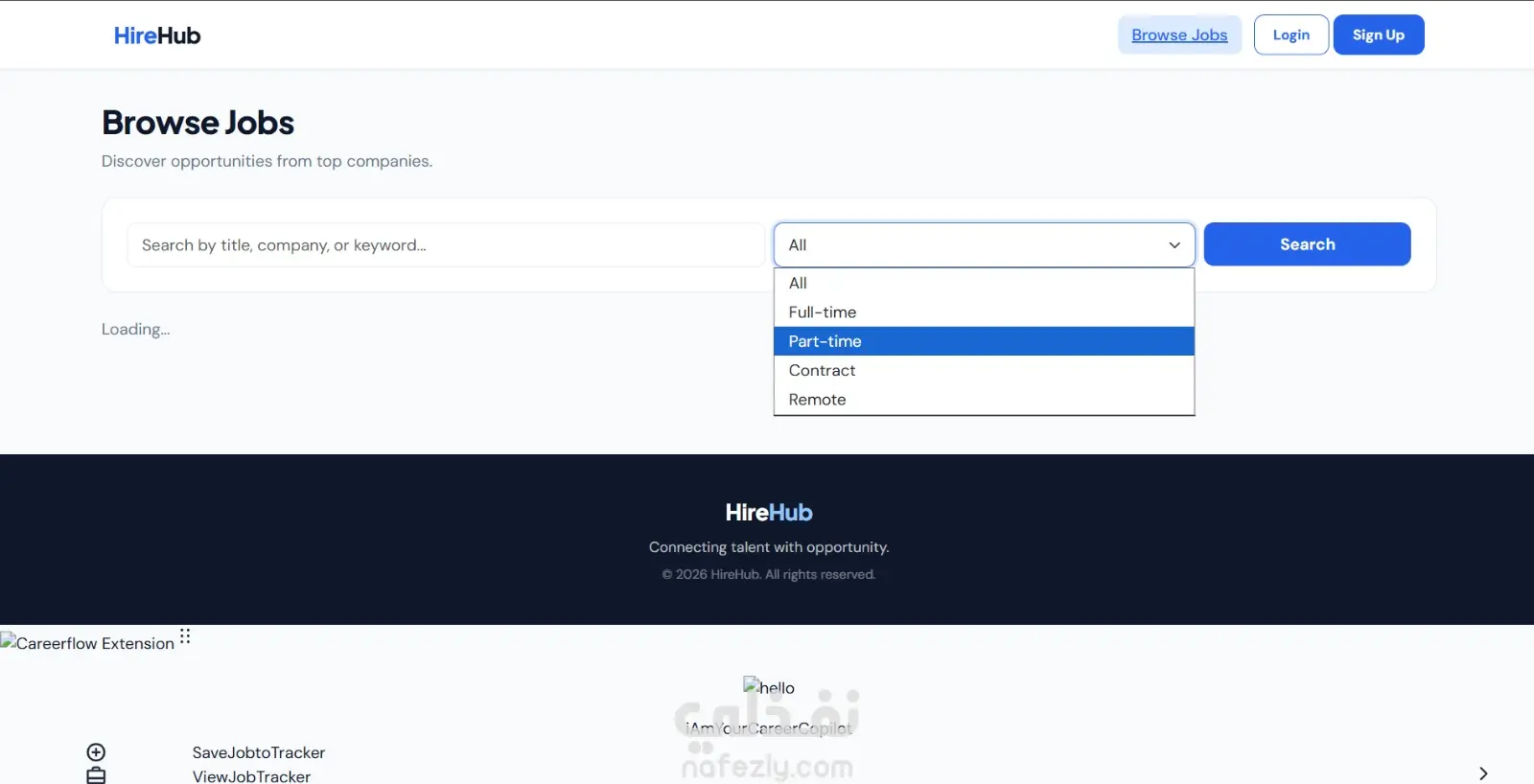Go to the Browse Jobs link

(1179, 35)
